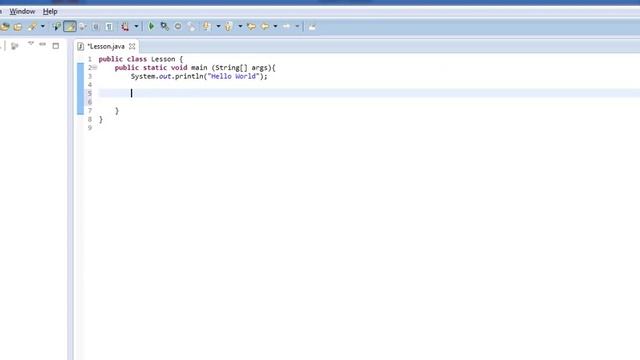
Task: Click the green Run button
Action: 151,27
